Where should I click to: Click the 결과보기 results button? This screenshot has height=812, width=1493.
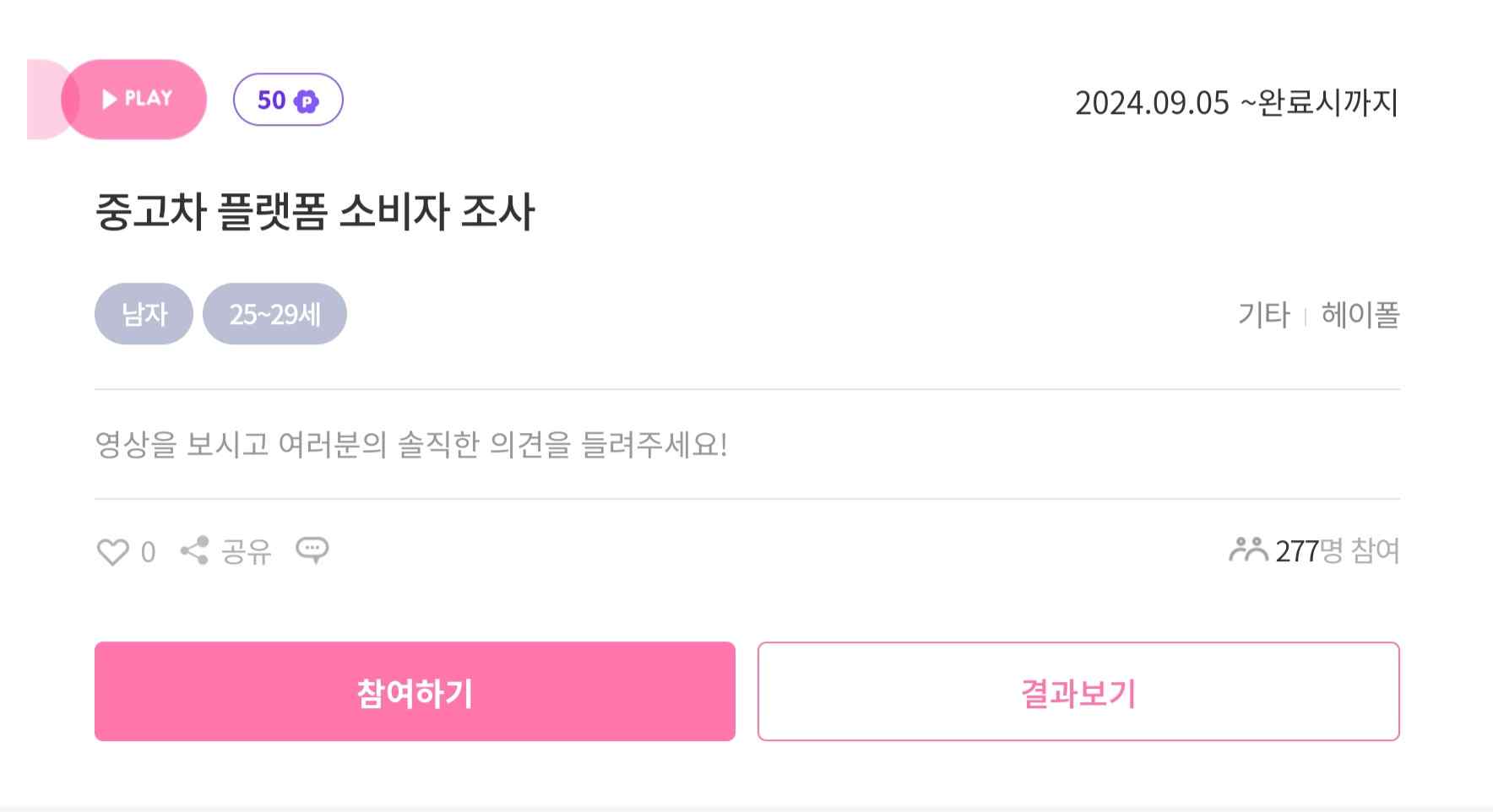click(x=1079, y=690)
